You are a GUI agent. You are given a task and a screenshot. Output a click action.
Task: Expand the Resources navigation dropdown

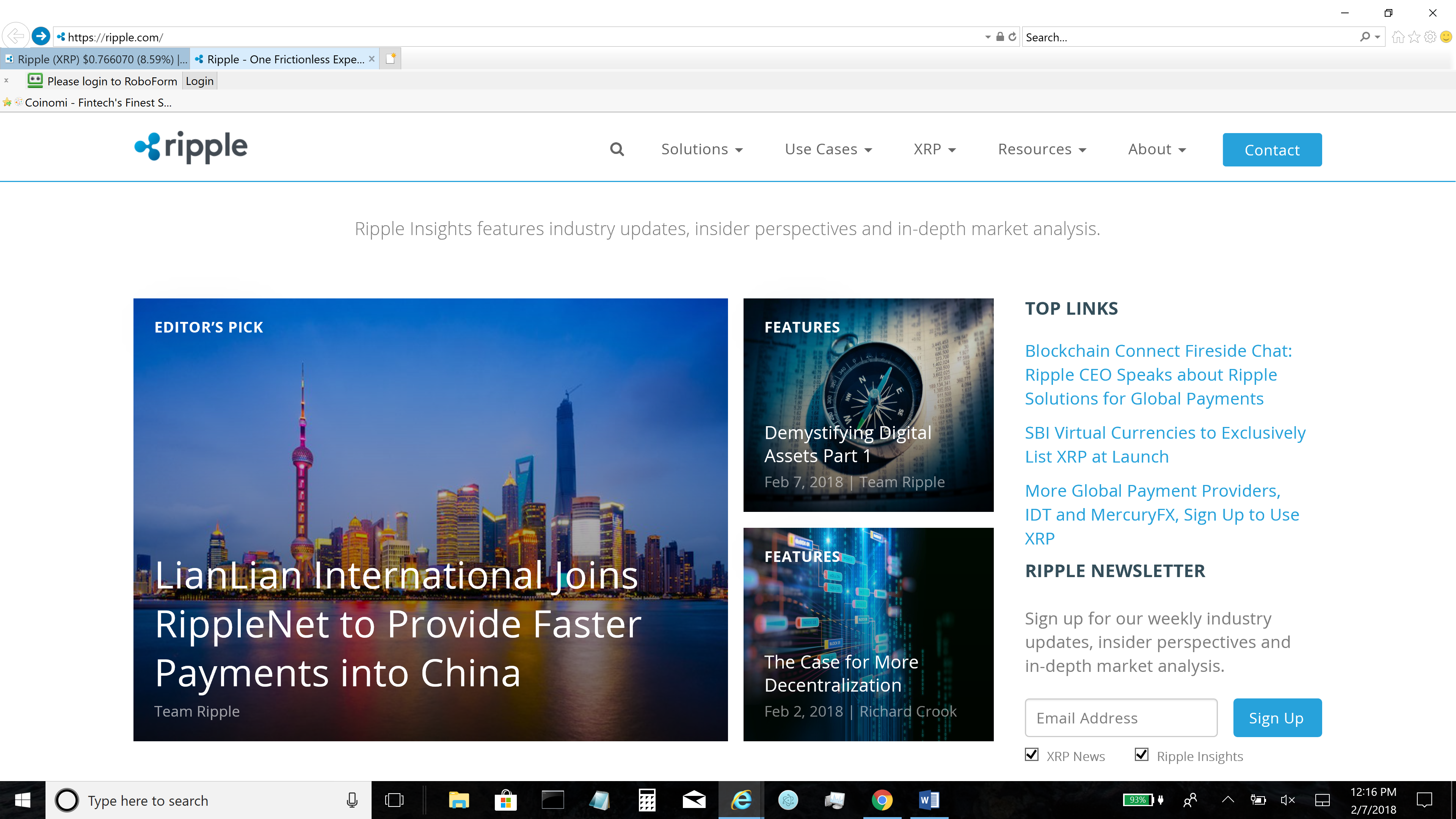click(x=1042, y=149)
